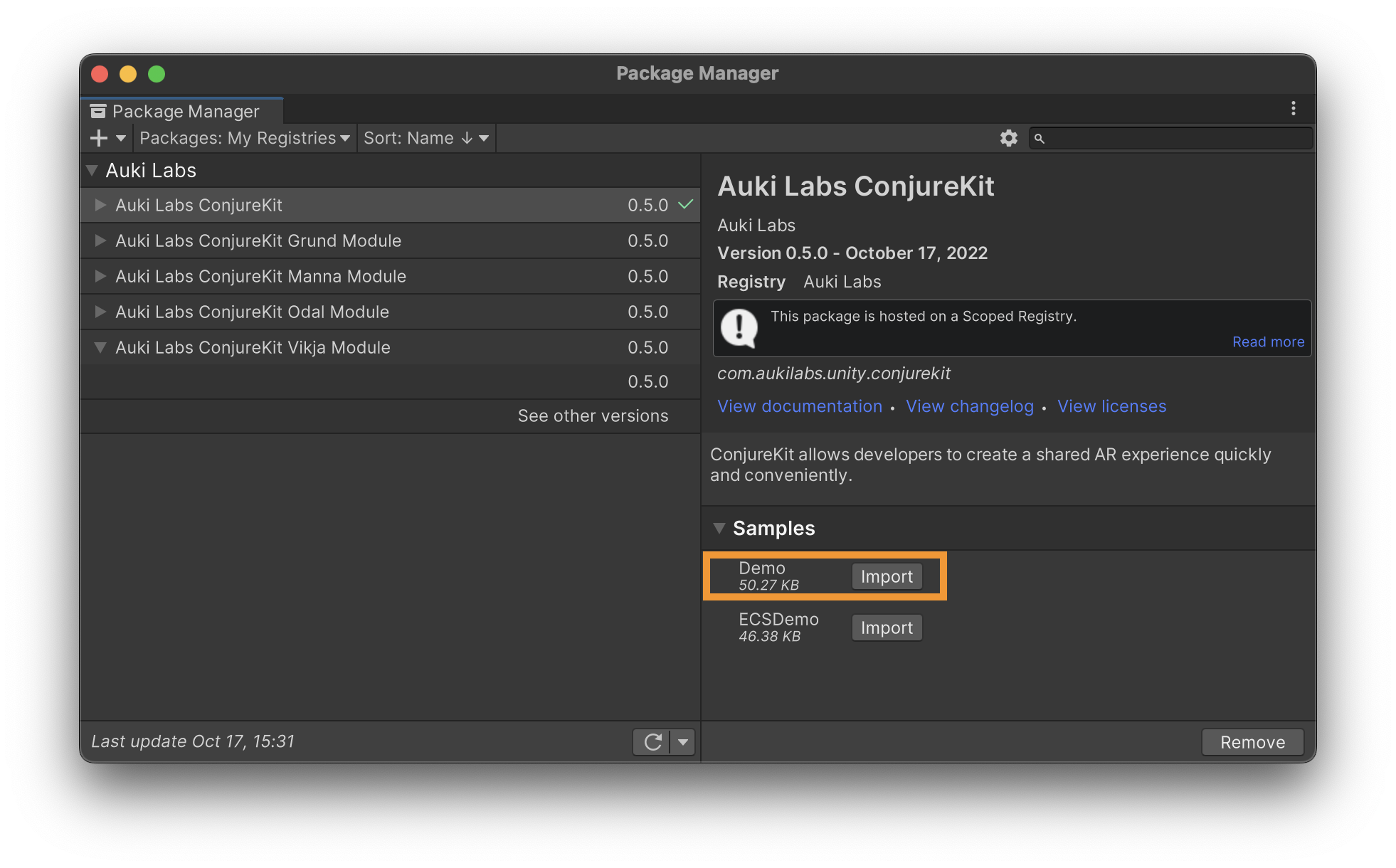The width and height of the screenshot is (1396, 868).
Task: Click the yellow minimize window button
Action: pyautogui.click(x=128, y=74)
